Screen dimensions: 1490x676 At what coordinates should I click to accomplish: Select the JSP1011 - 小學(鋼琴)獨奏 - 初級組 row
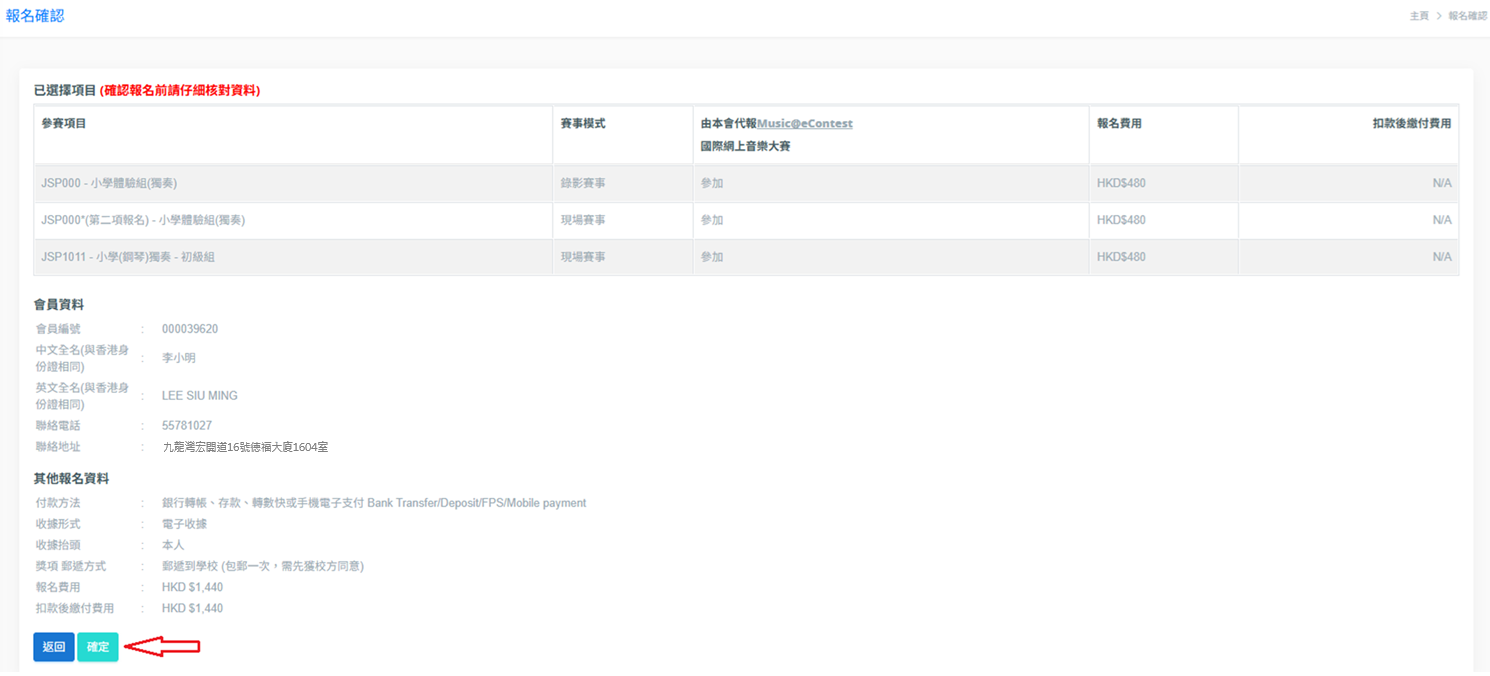746,257
